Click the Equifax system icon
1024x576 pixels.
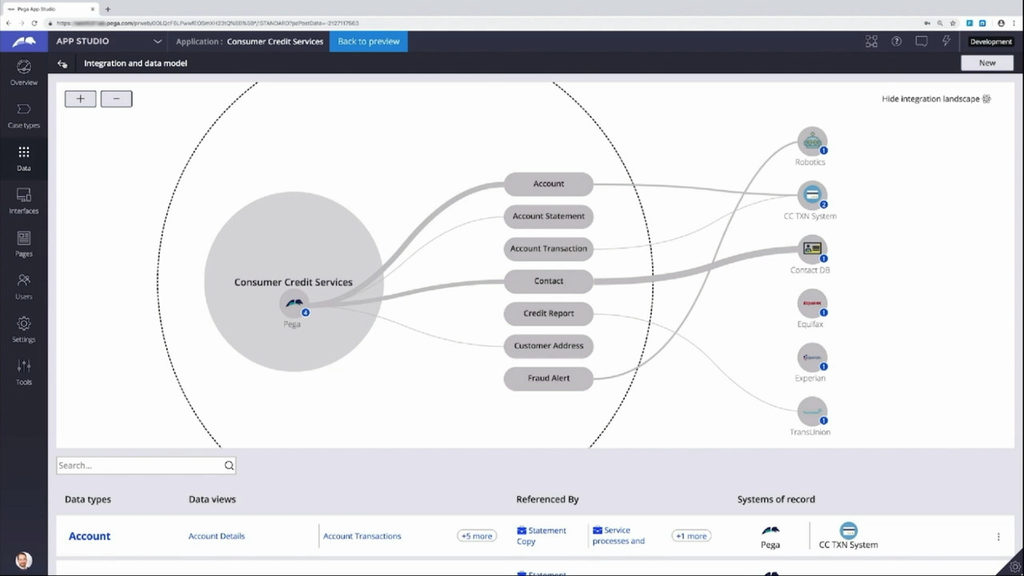(811, 303)
